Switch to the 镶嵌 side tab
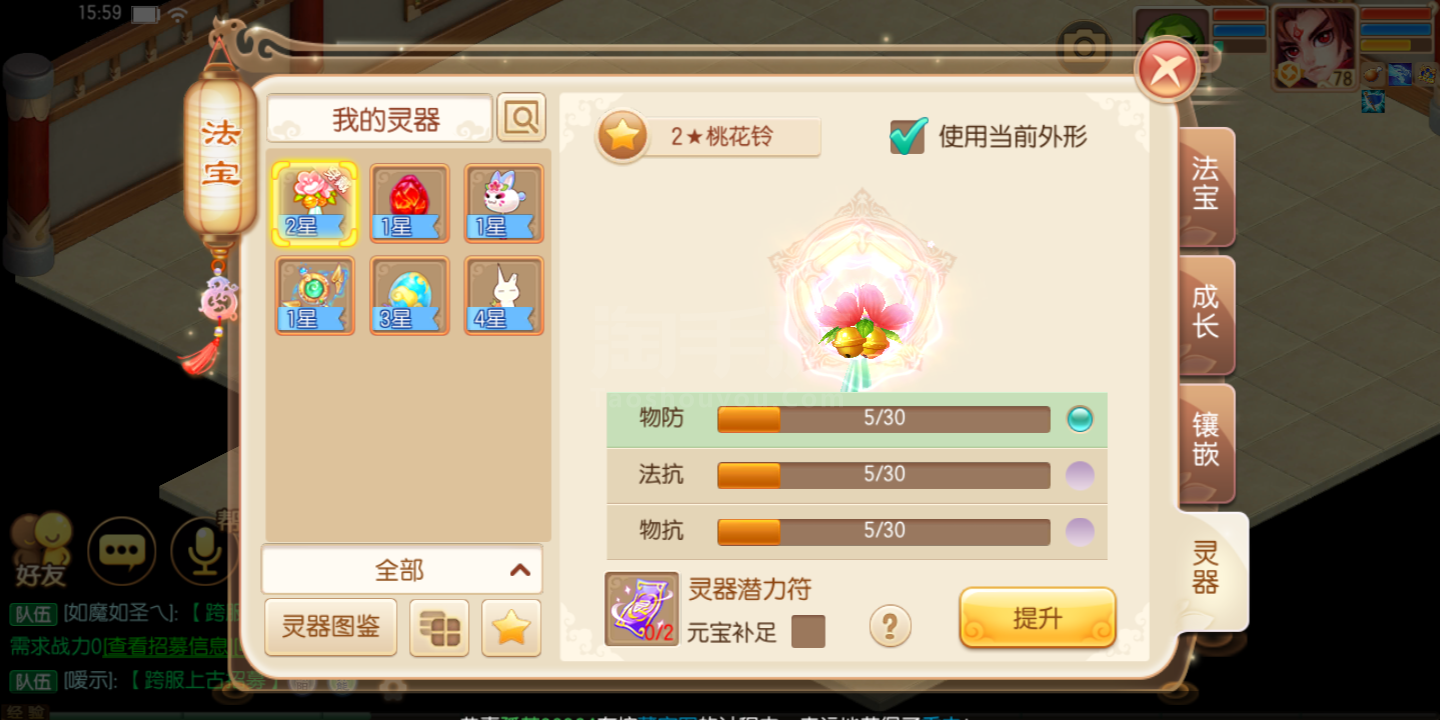The width and height of the screenshot is (1440, 720). (1206, 441)
